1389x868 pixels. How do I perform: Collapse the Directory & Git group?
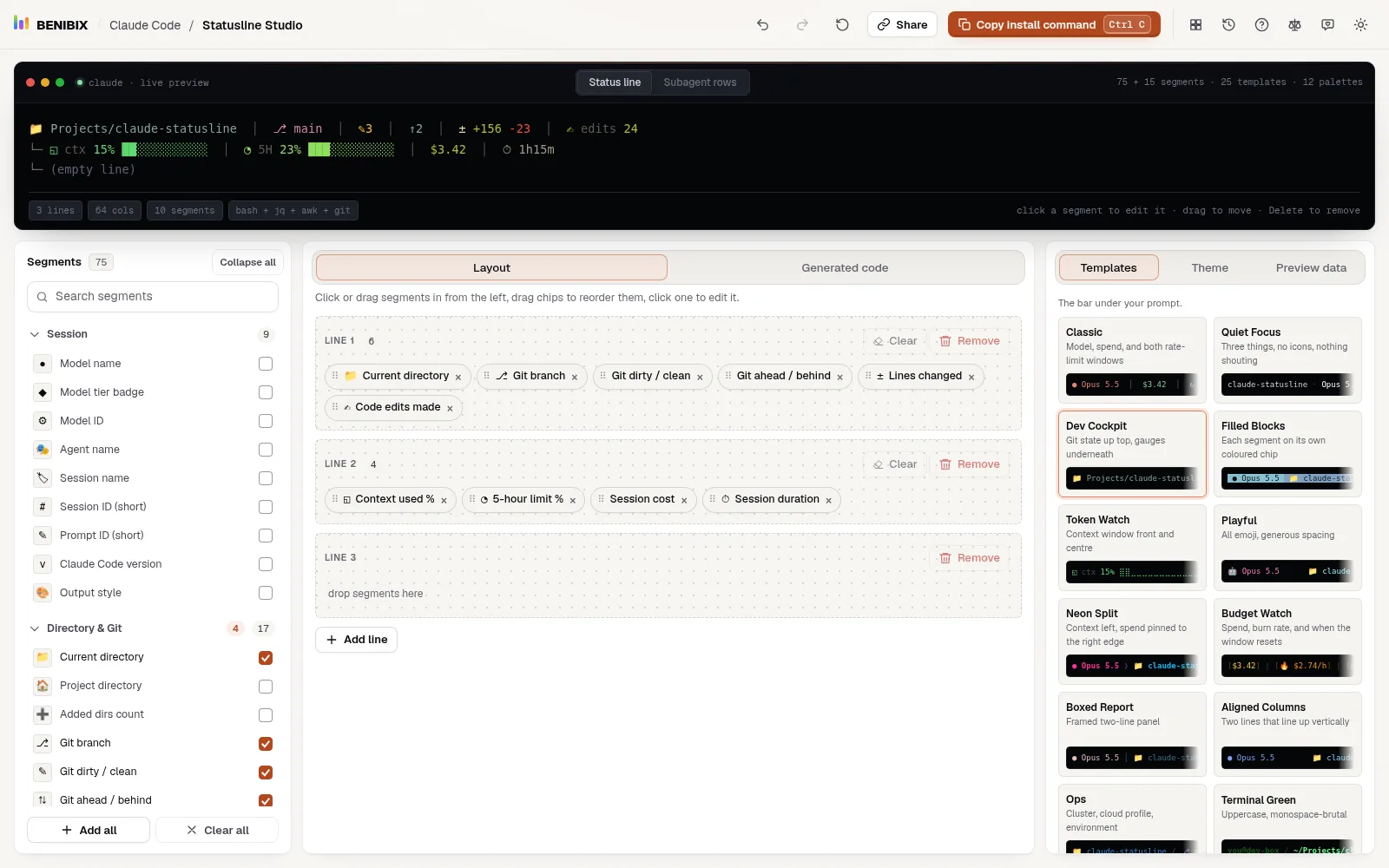[x=35, y=628]
